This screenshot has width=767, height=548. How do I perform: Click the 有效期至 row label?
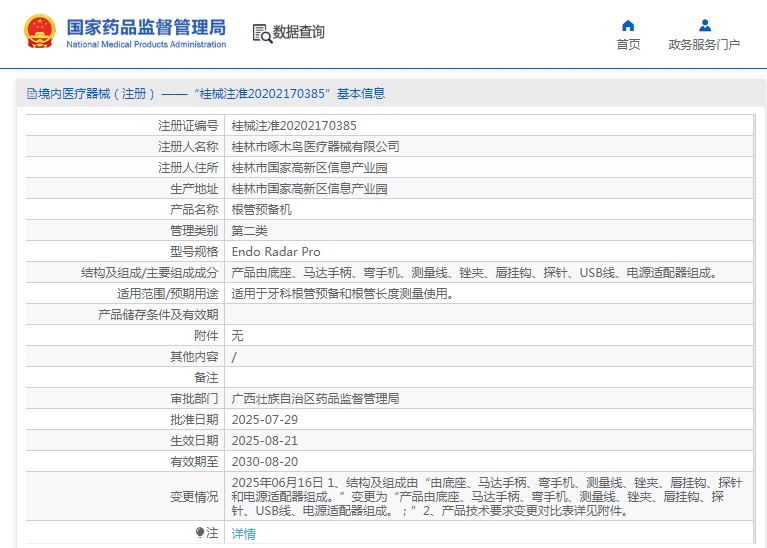click(194, 462)
